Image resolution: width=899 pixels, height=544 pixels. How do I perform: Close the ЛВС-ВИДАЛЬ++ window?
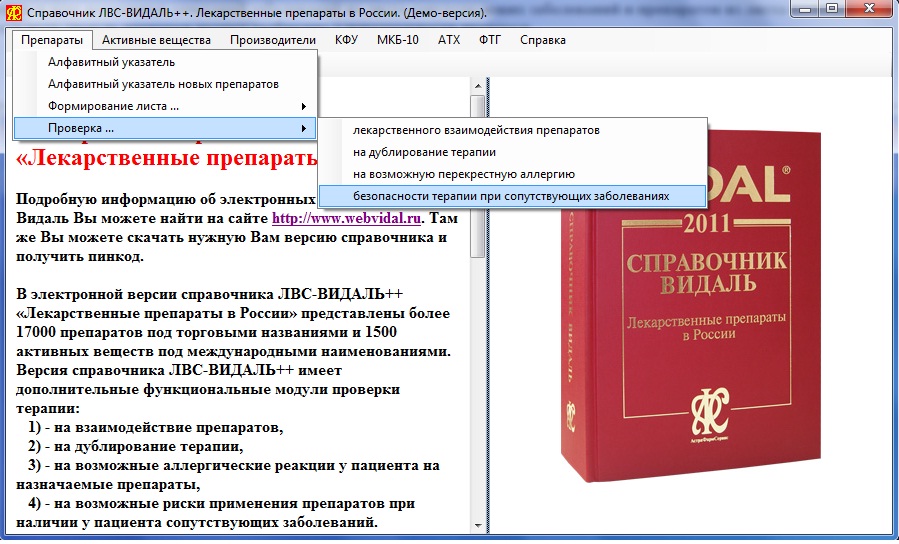coord(869,9)
